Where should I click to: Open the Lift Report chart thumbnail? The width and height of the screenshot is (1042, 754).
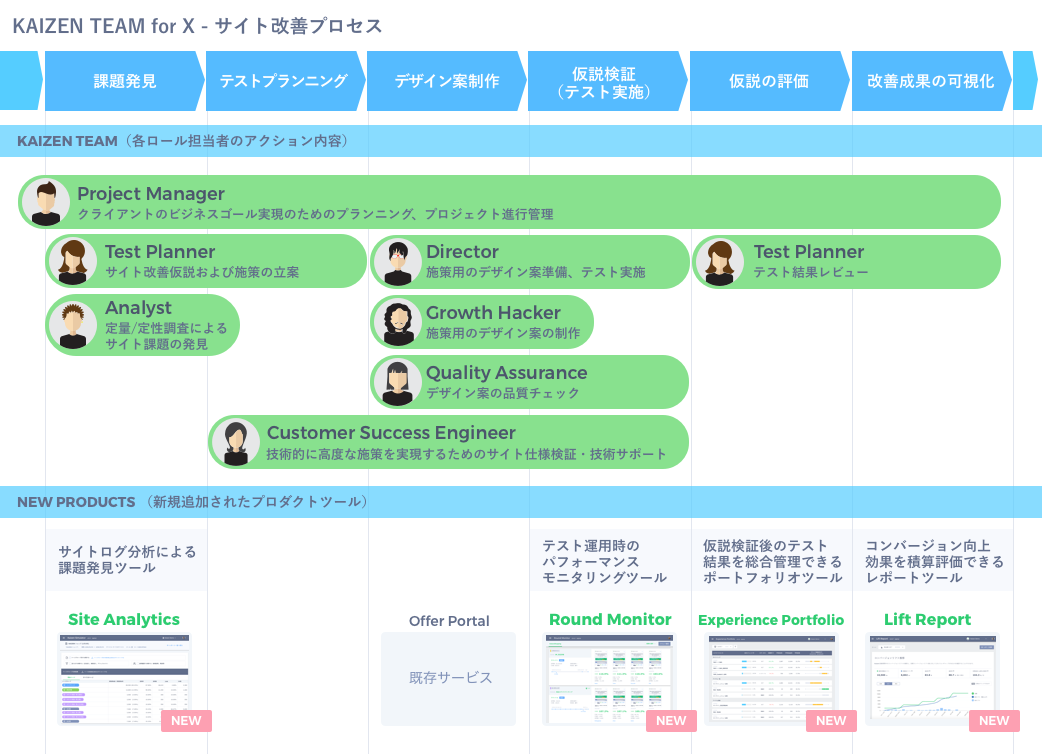pyautogui.click(x=932, y=680)
